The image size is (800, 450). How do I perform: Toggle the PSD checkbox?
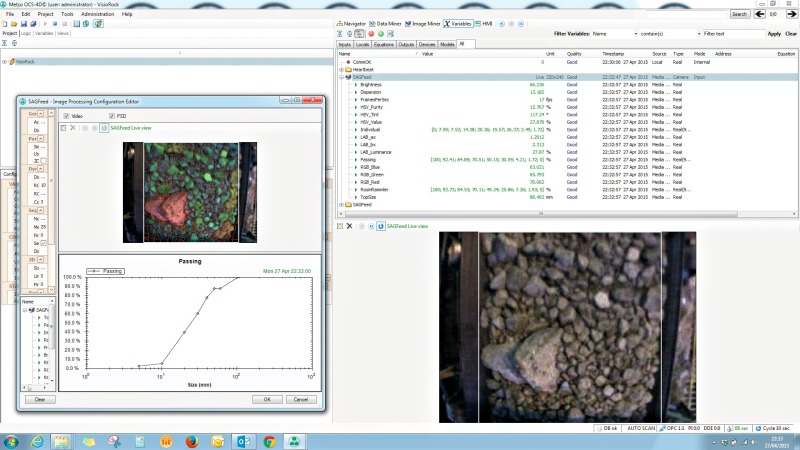point(111,116)
